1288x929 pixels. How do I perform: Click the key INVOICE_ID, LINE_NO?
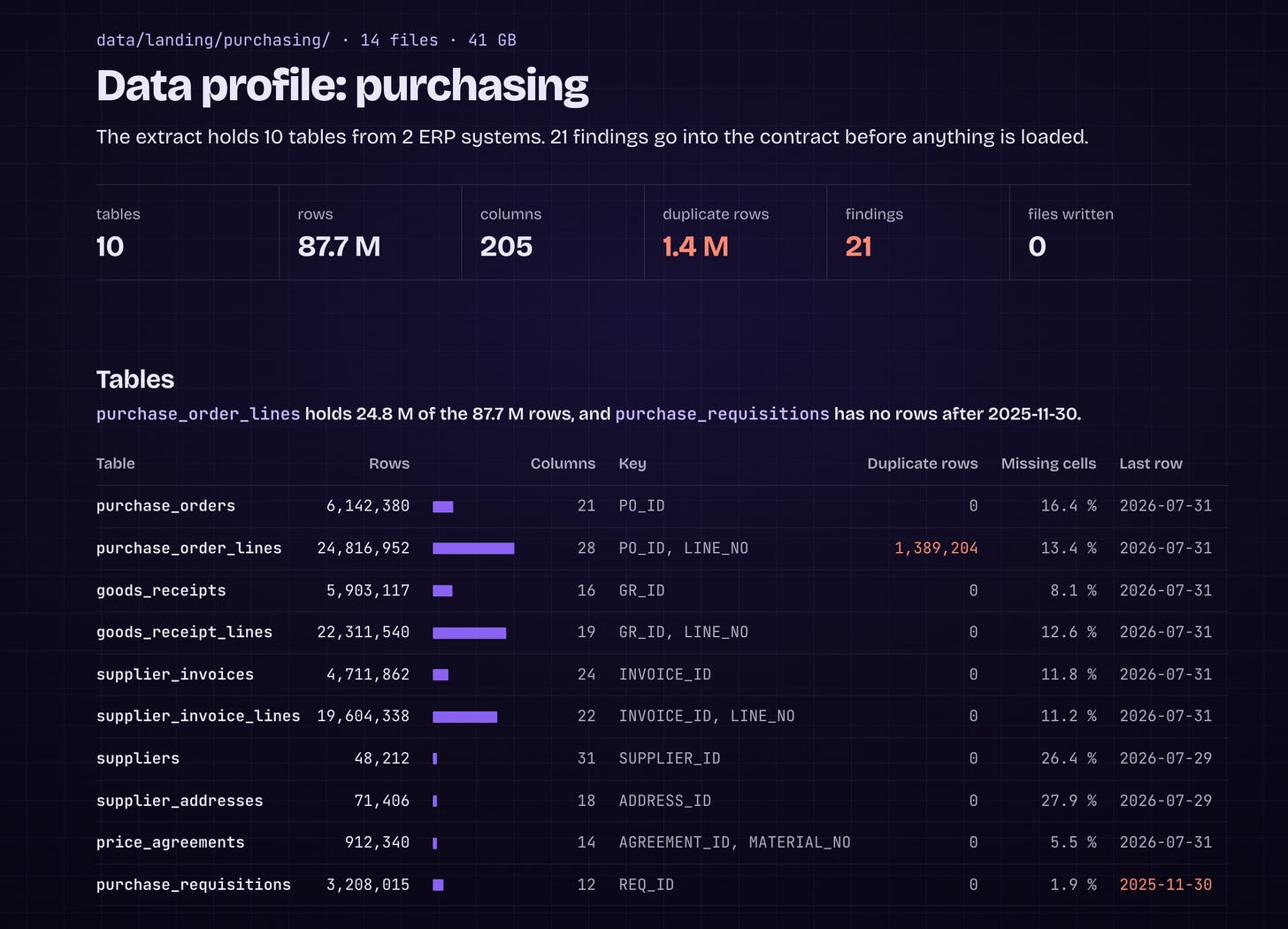click(x=707, y=717)
